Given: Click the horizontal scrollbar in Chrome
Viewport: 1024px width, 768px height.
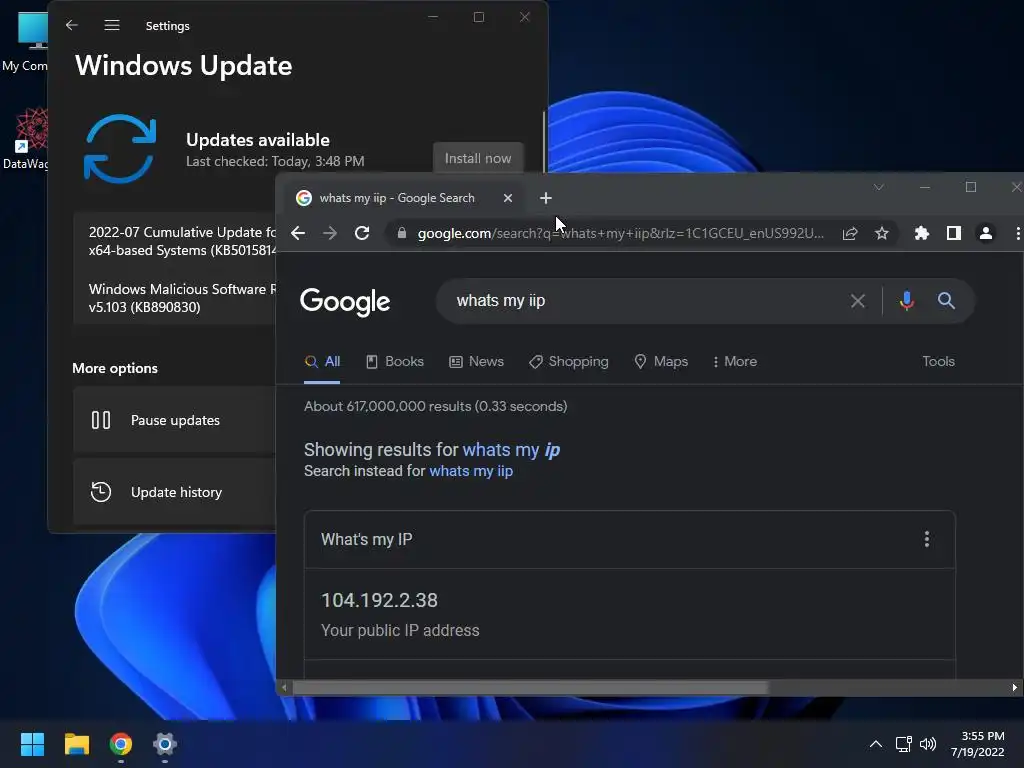Looking at the screenshot, I should coord(530,688).
